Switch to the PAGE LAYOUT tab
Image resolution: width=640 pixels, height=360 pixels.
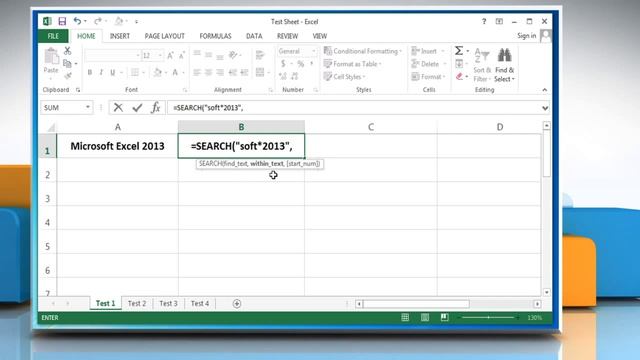164,36
